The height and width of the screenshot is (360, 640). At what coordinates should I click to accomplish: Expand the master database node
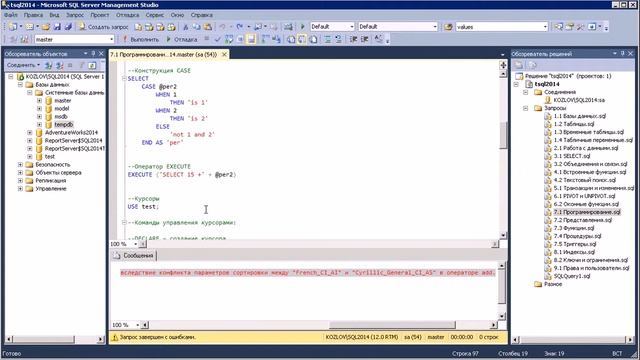[x=39, y=100]
